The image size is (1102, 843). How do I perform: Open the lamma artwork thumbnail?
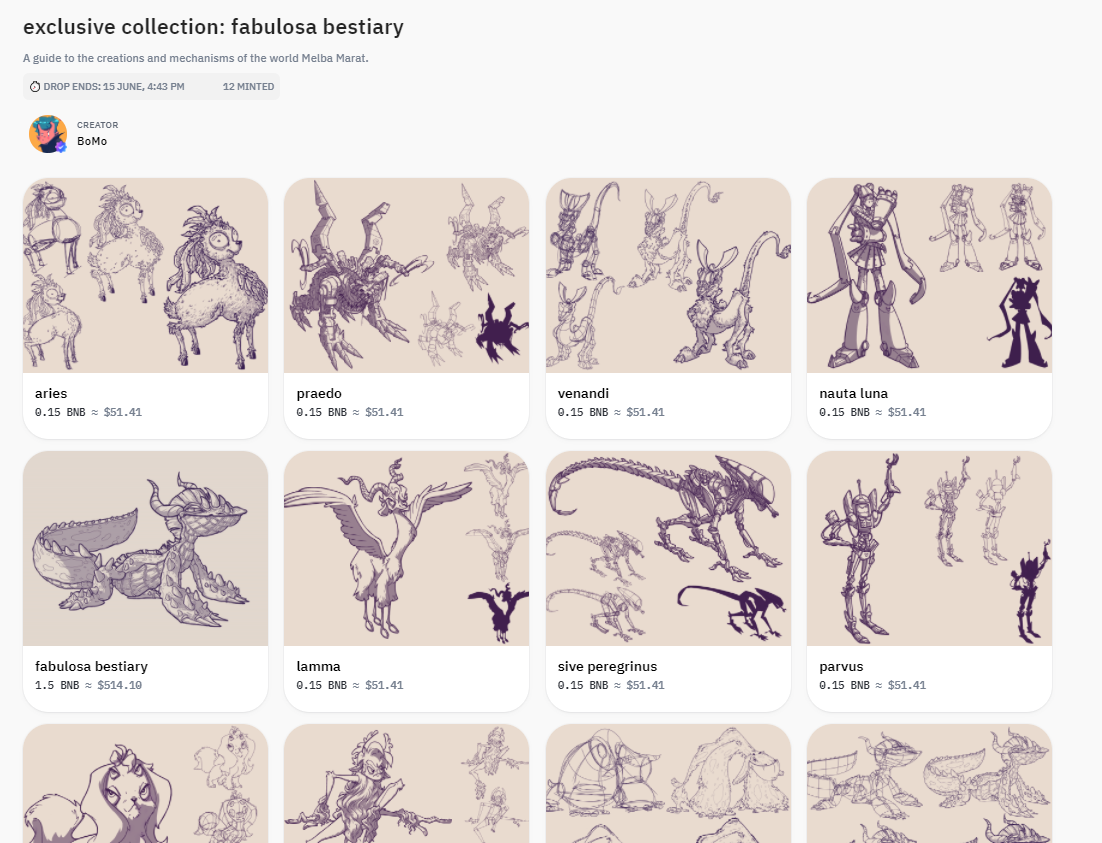(406, 548)
